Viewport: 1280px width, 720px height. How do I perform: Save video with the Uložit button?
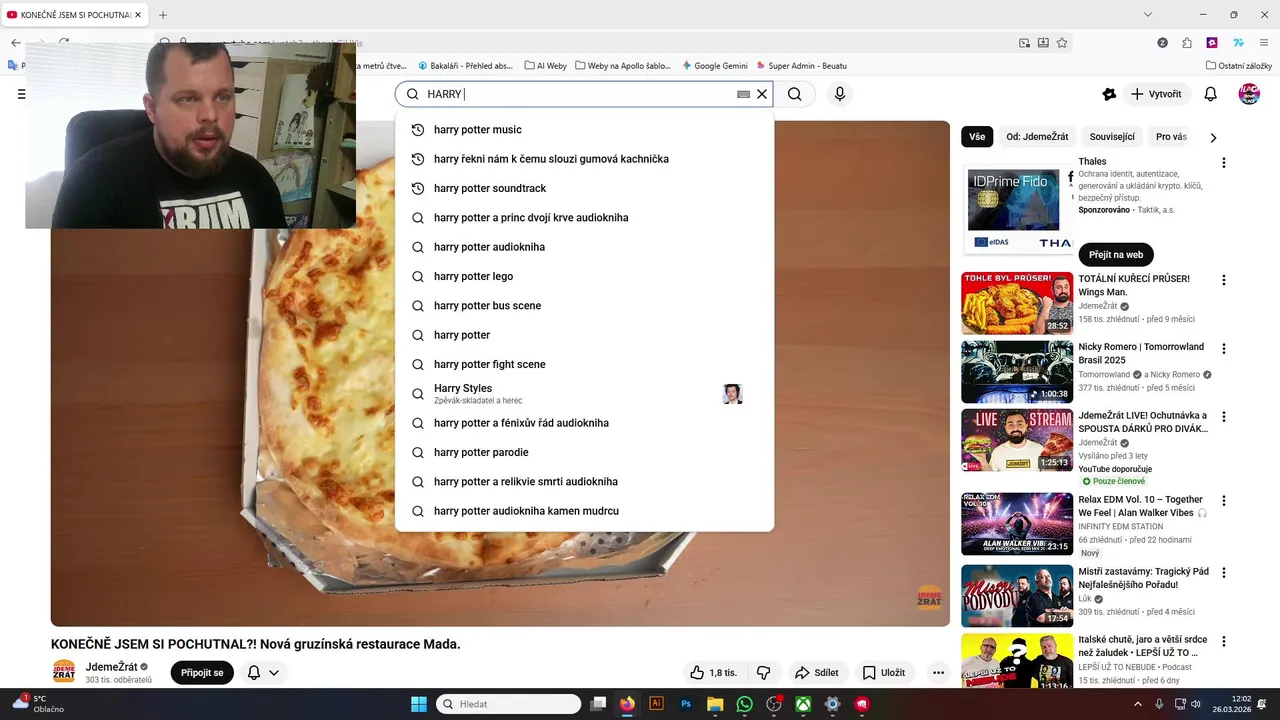[x=884, y=673]
